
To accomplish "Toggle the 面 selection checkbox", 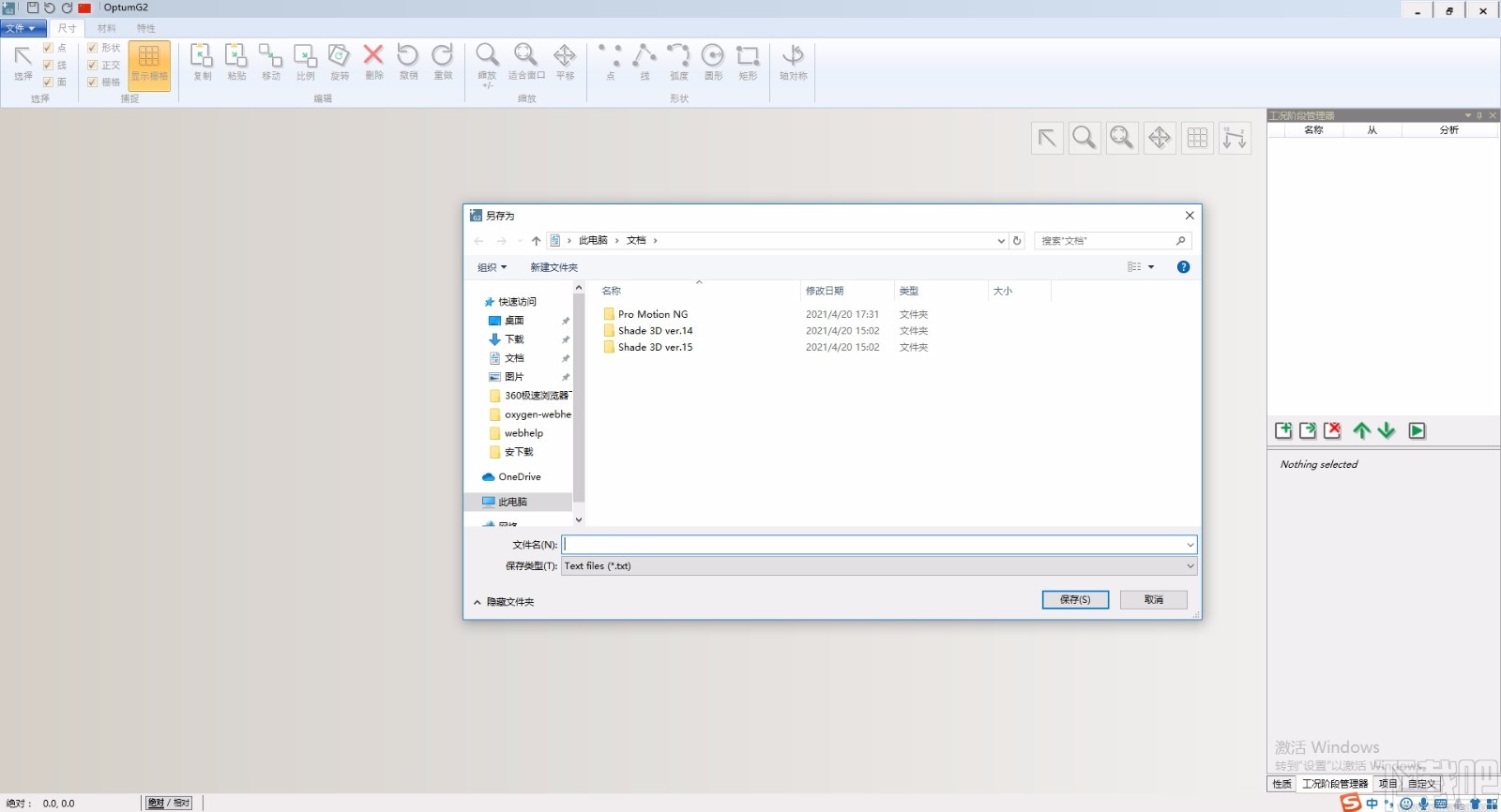I will (x=48, y=82).
